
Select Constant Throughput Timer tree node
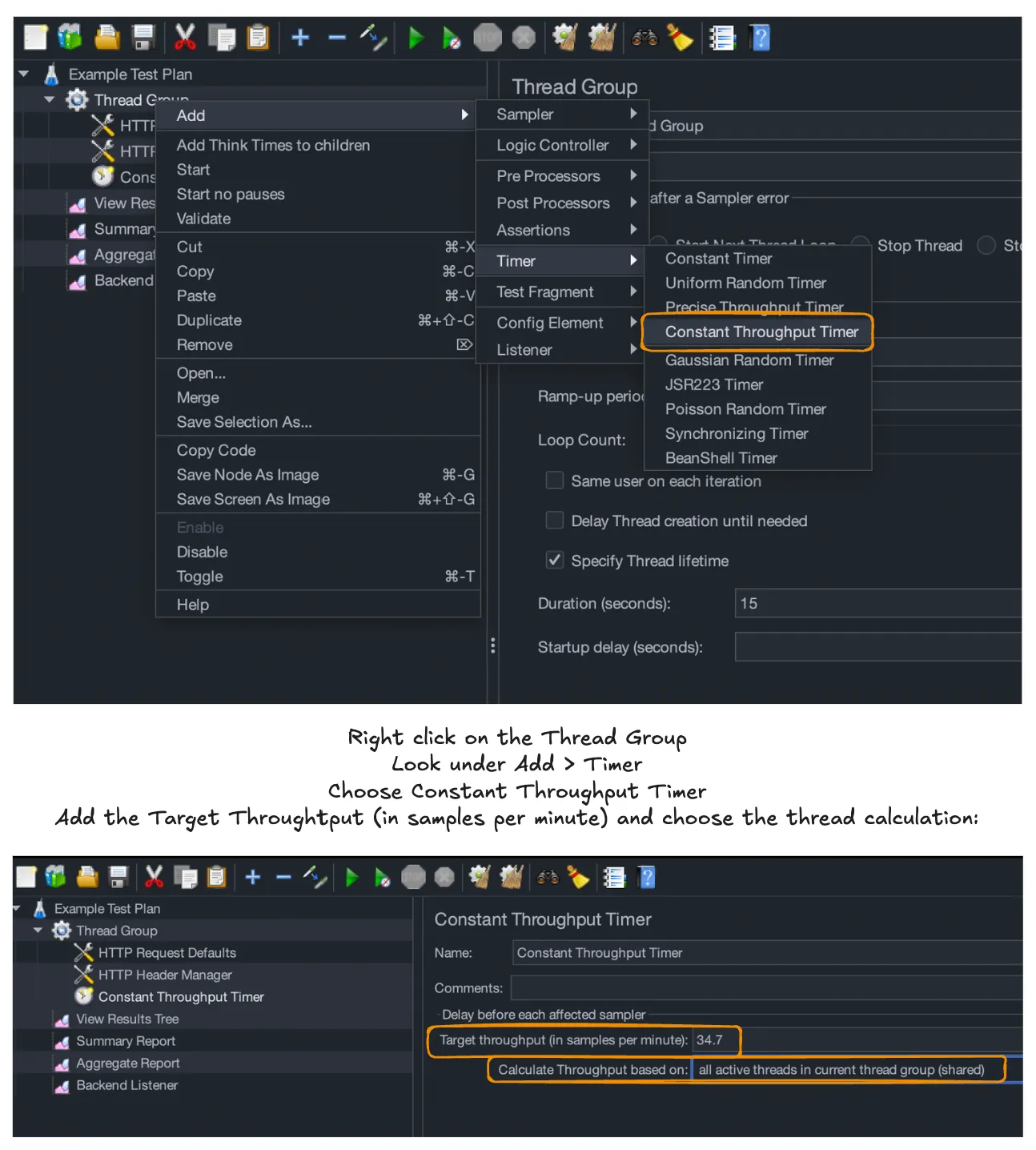pos(181,997)
